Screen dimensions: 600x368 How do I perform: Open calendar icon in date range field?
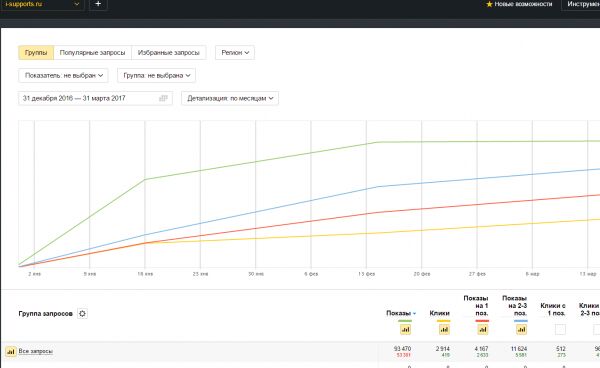163,98
